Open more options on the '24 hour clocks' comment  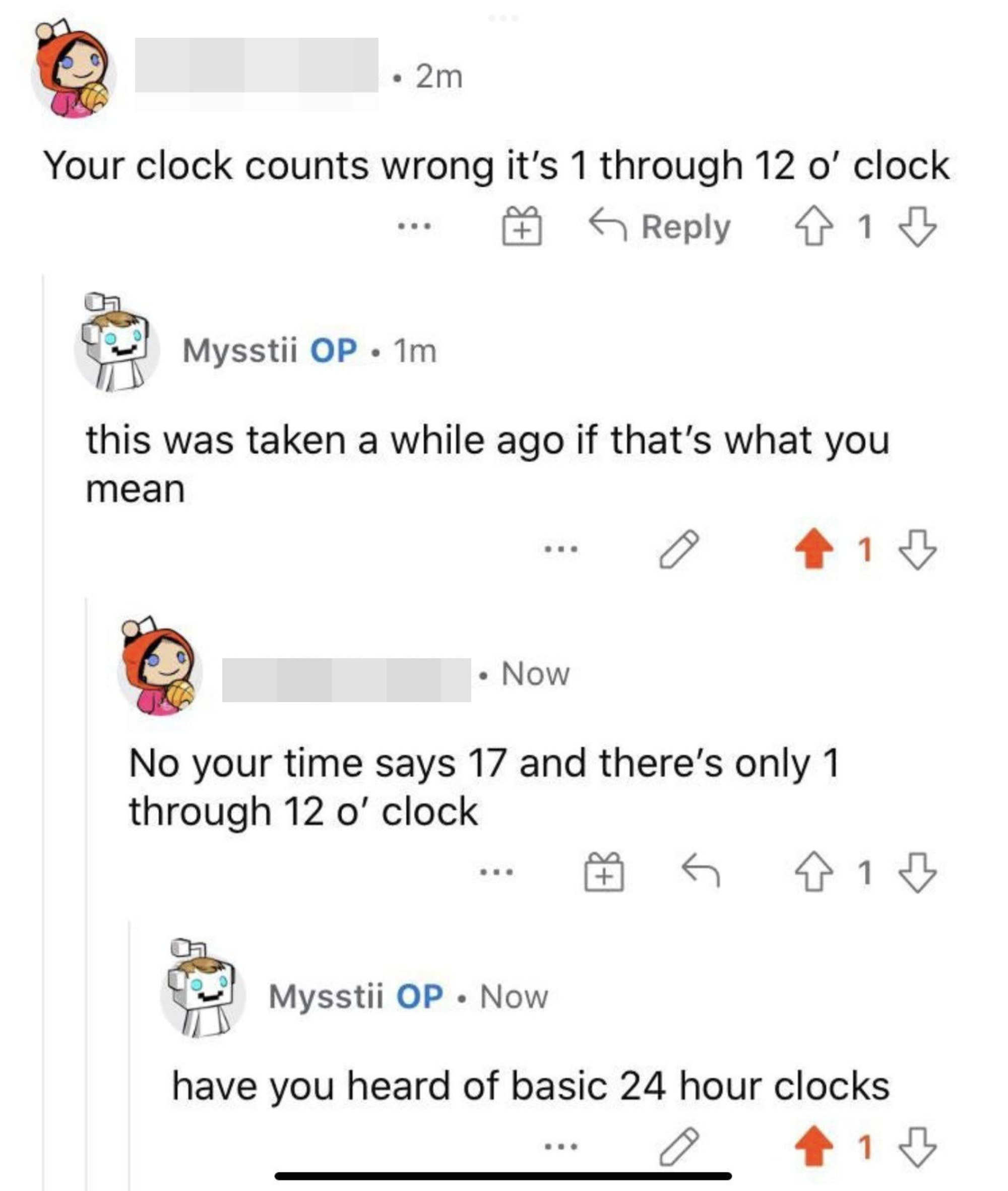pos(560,1147)
